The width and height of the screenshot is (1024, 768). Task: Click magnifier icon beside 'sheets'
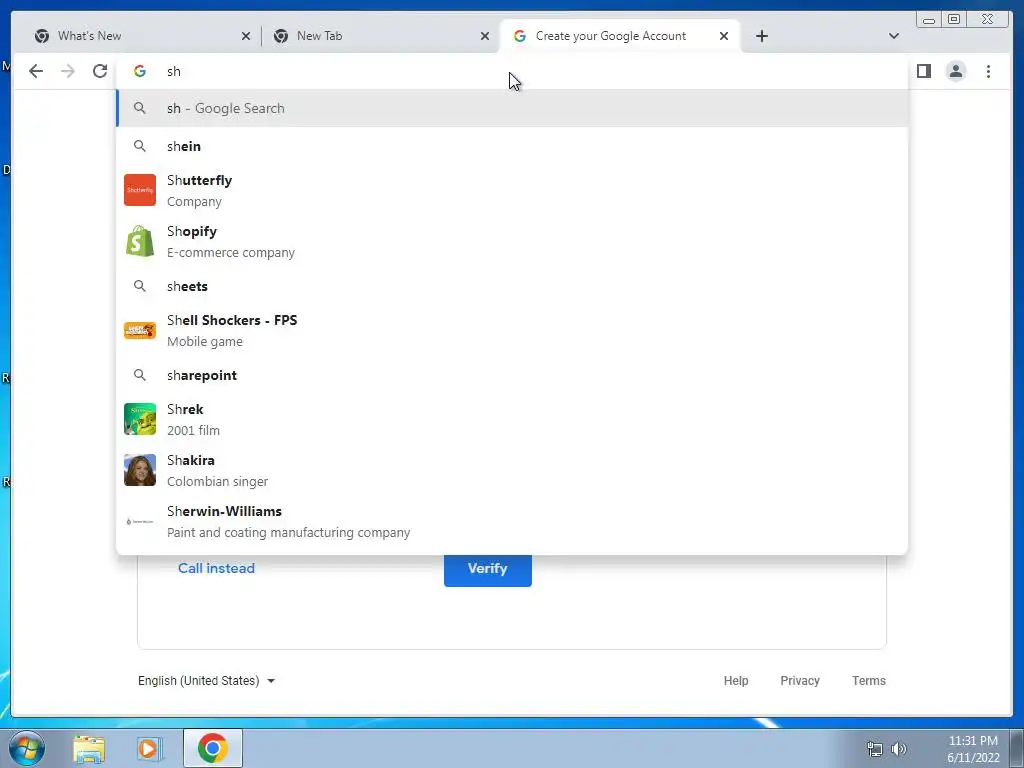tap(140, 285)
